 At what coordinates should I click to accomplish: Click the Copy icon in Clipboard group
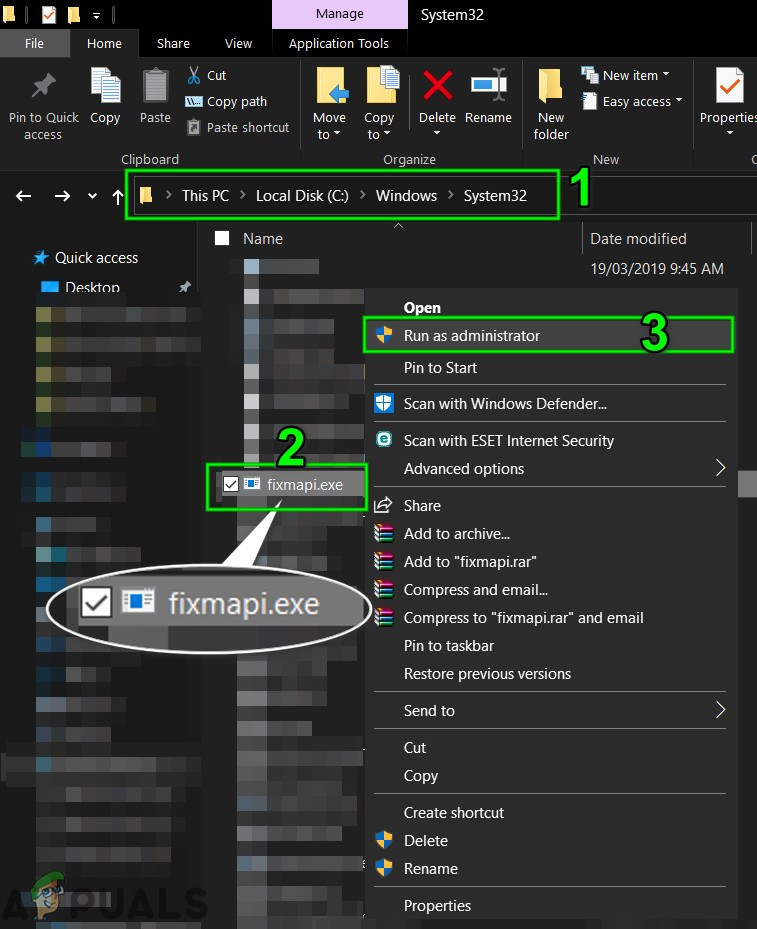(105, 85)
